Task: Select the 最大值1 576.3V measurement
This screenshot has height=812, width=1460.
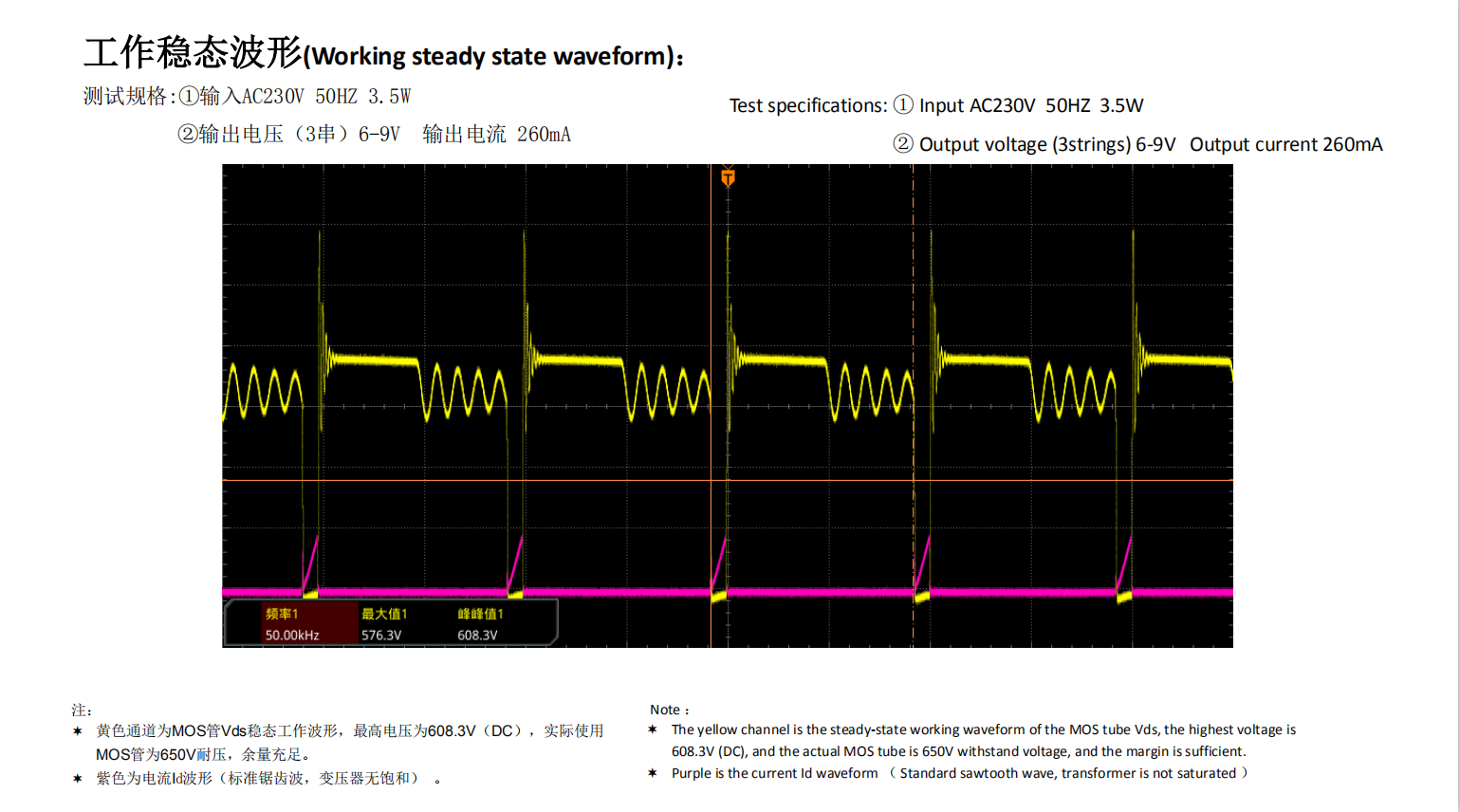Action: pos(383,624)
